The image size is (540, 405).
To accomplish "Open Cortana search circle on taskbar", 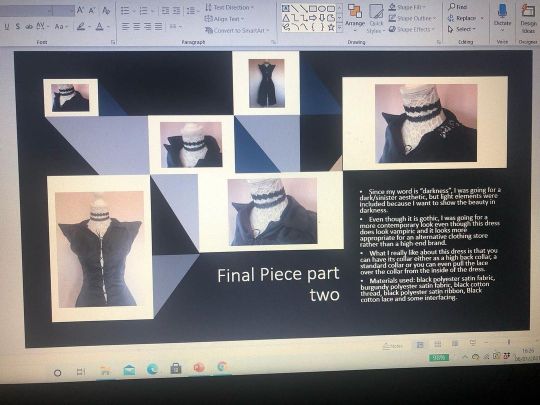I will pos(58,373).
